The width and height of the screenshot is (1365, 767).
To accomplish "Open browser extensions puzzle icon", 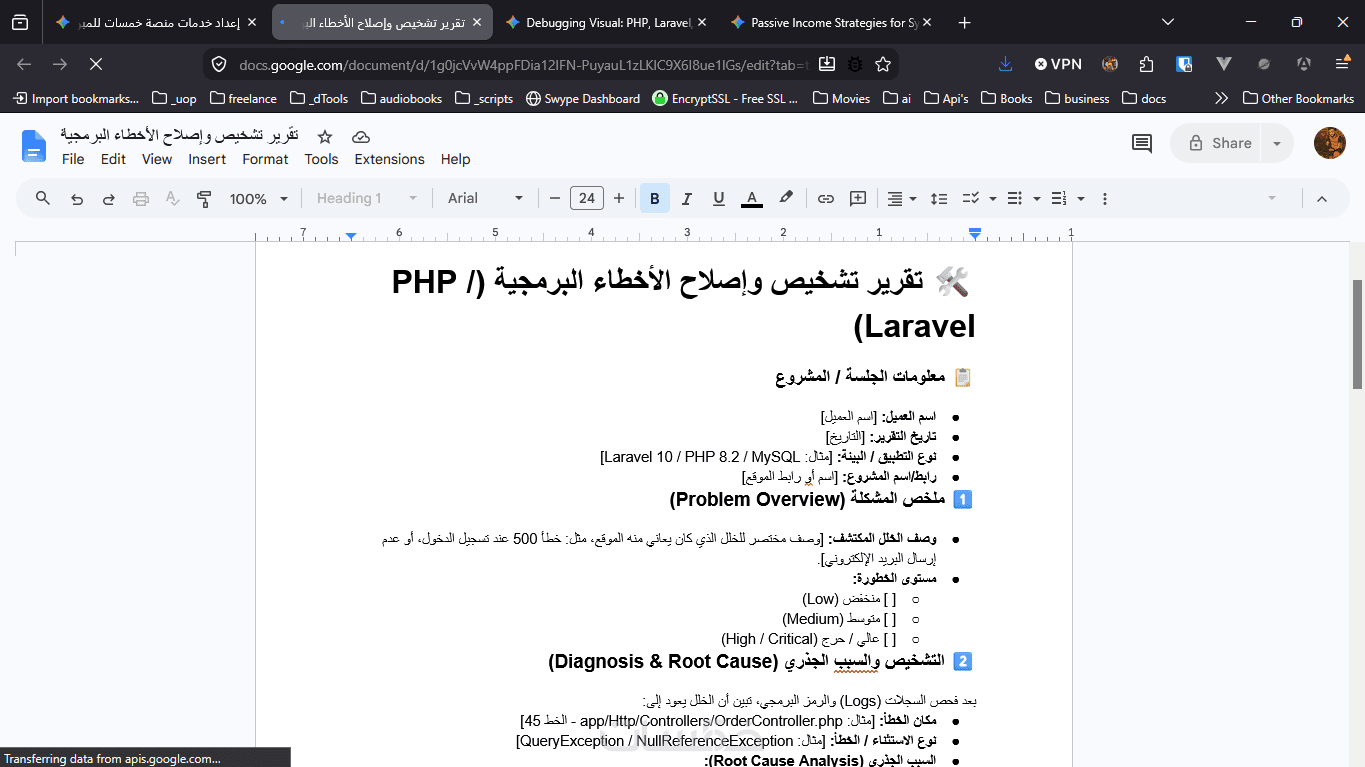I will pyautogui.click(x=1147, y=64).
